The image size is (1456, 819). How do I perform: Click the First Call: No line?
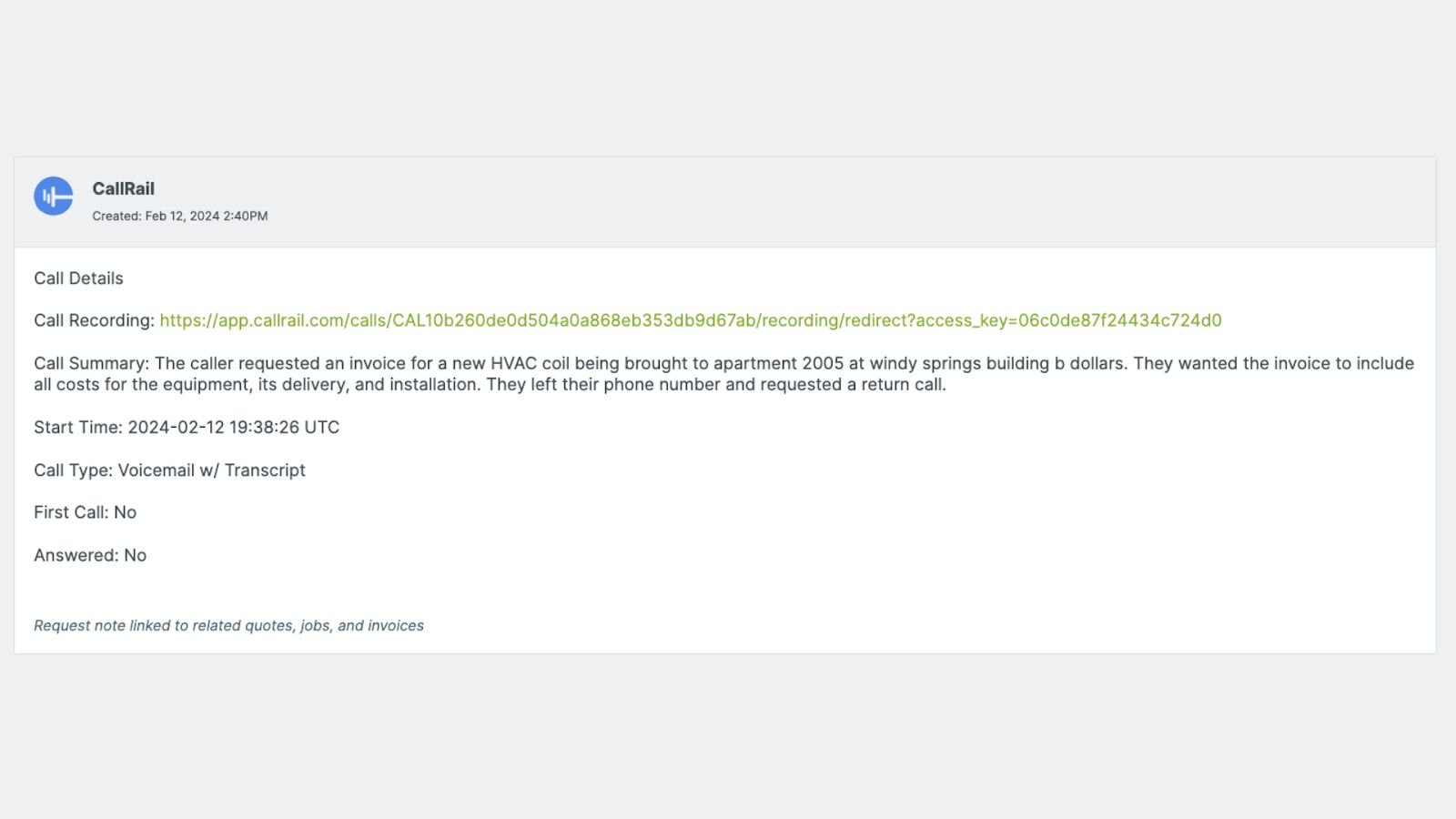click(85, 512)
